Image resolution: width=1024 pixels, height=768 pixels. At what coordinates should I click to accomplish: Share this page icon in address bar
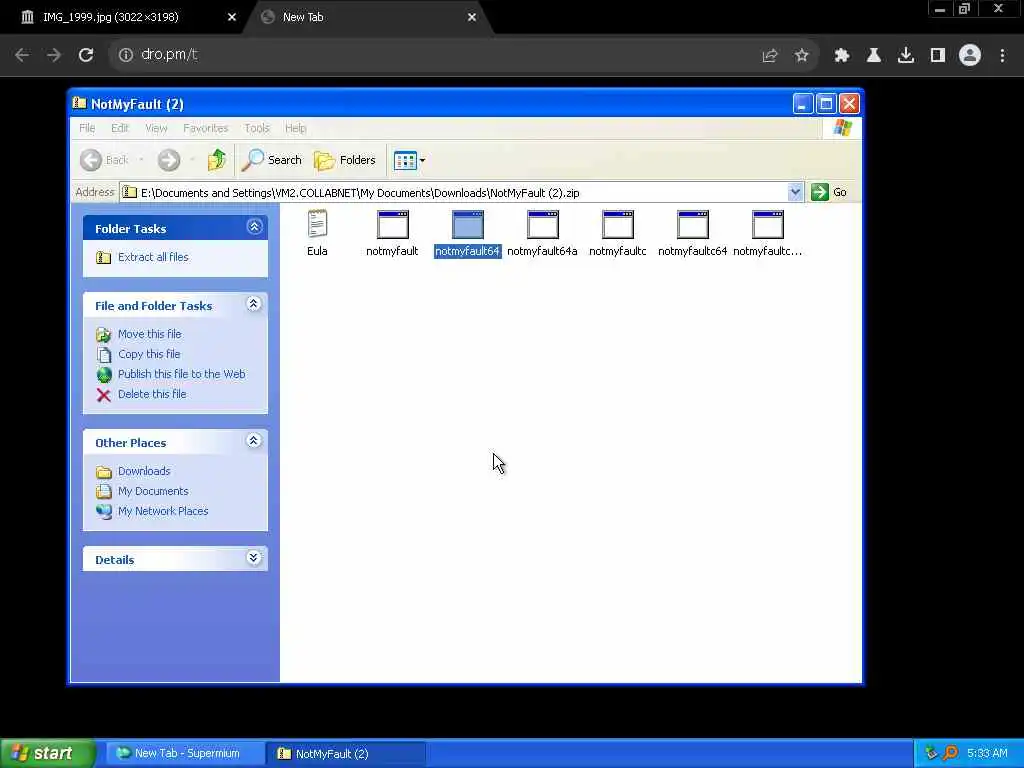pos(770,56)
